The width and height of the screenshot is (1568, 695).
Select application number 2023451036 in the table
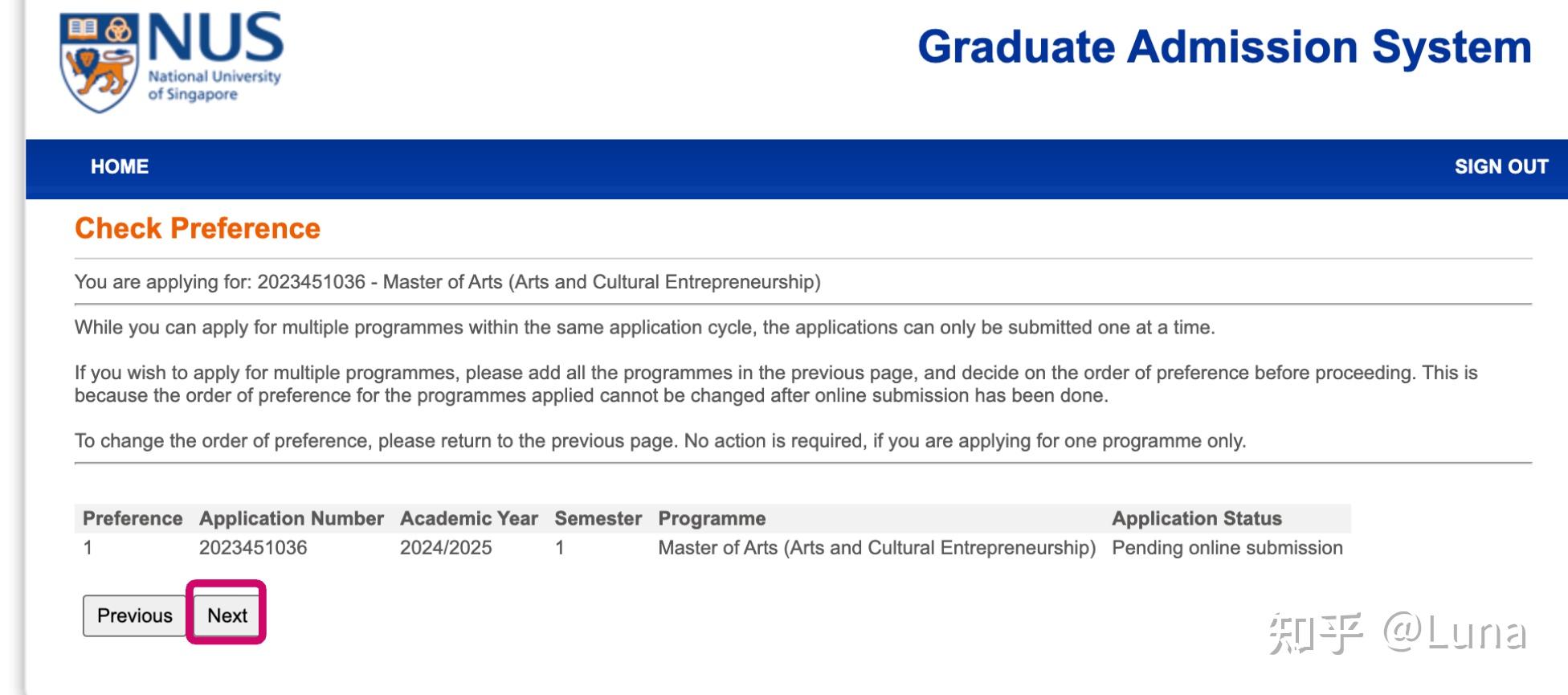pyautogui.click(x=253, y=548)
